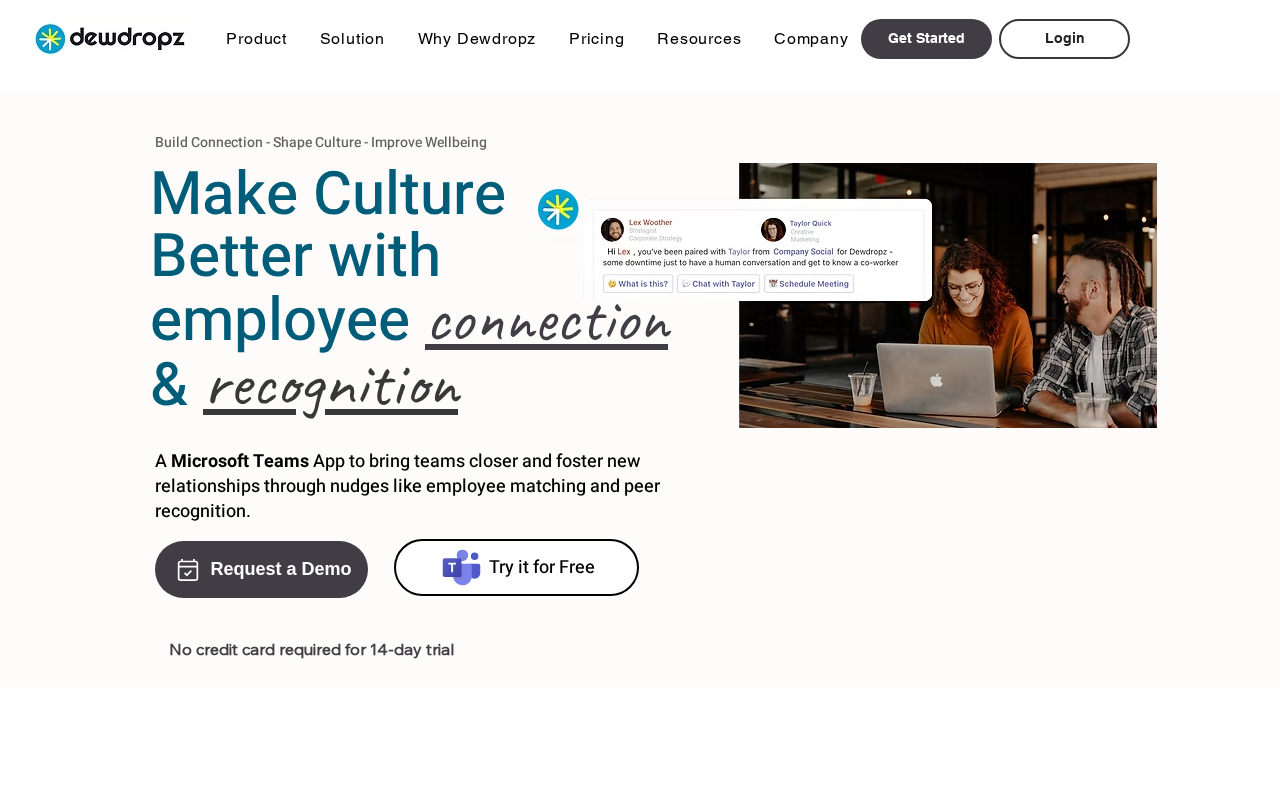The image size is (1280, 800).
Task: Click the blue starburst badge beside the chat card
Action: (558, 209)
